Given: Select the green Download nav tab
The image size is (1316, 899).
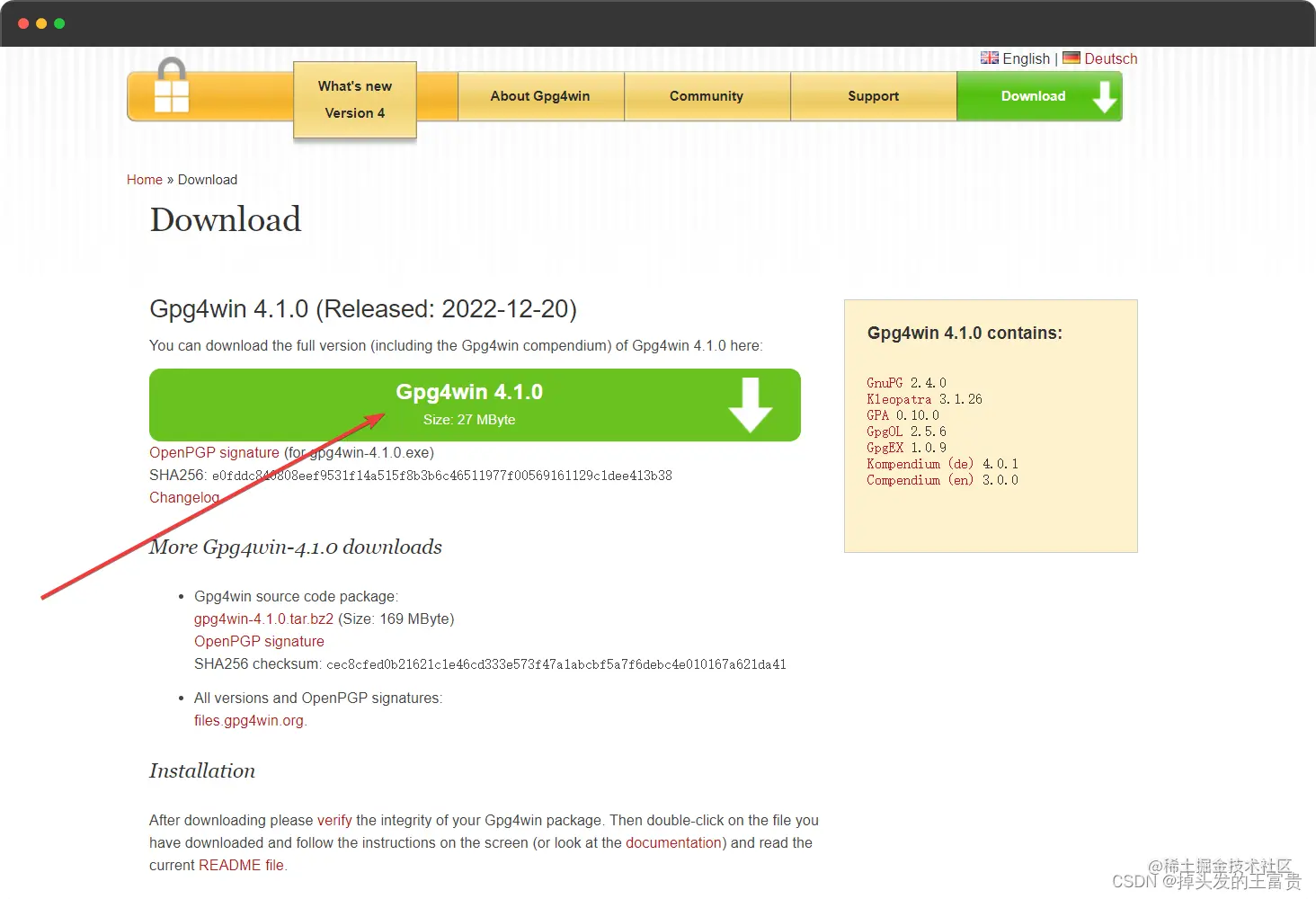Looking at the screenshot, I should [1040, 96].
